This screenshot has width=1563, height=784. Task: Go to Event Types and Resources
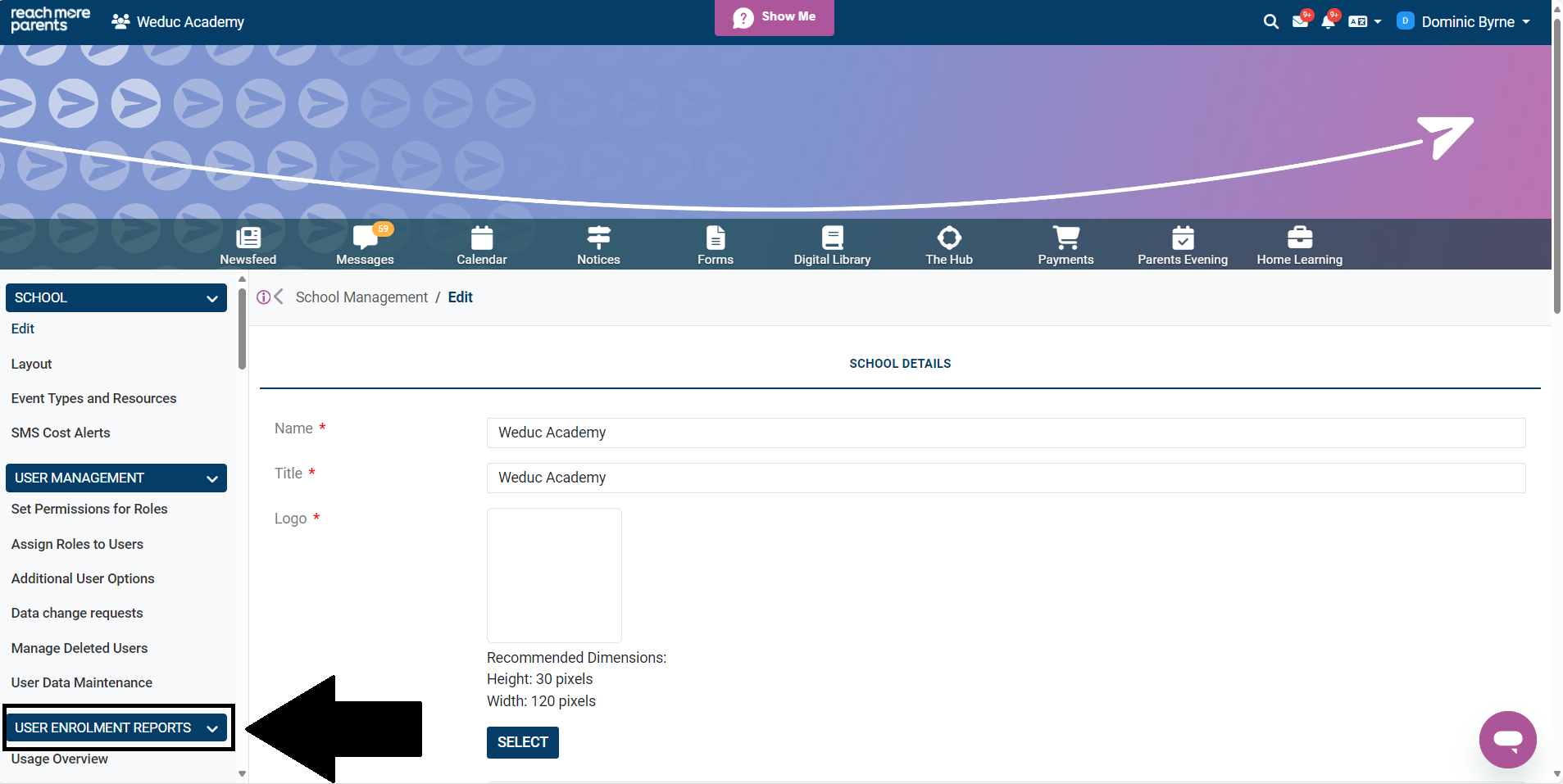point(93,399)
